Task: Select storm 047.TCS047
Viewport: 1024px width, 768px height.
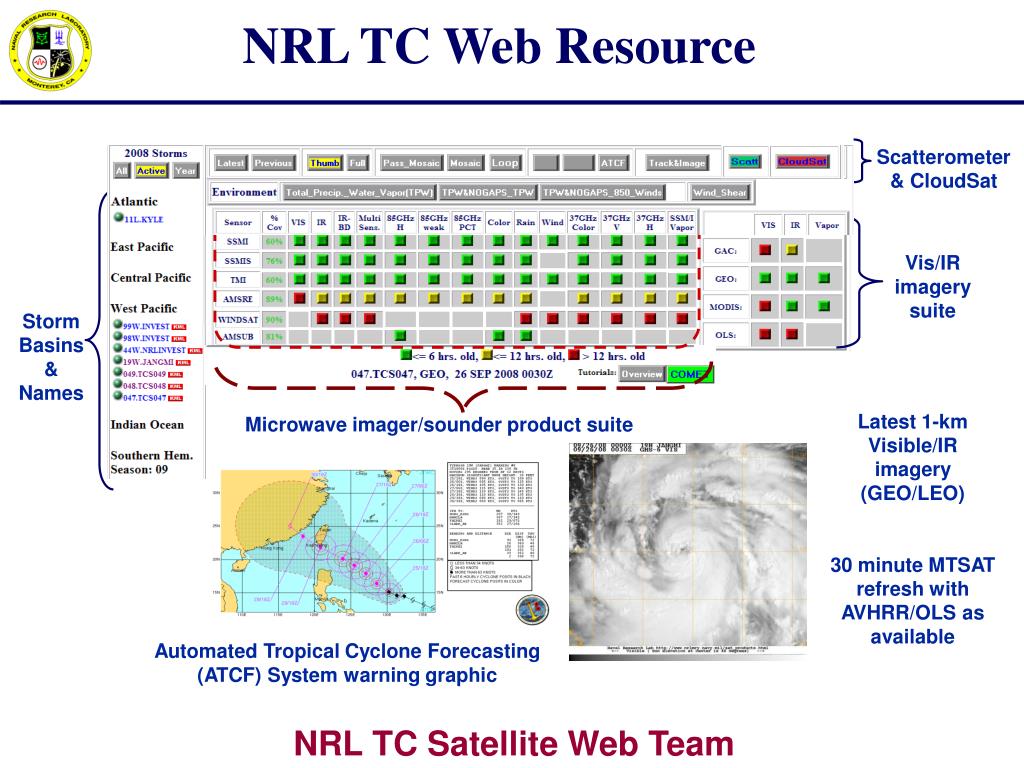Action: [144, 398]
